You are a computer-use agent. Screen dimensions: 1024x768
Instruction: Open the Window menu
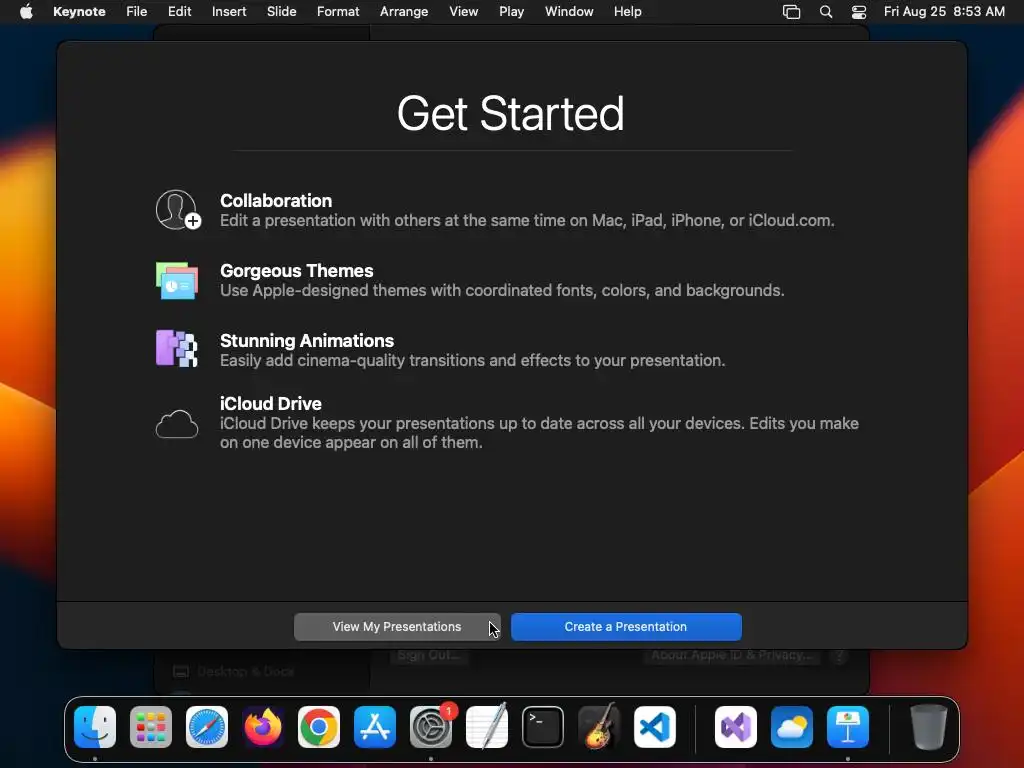(569, 12)
